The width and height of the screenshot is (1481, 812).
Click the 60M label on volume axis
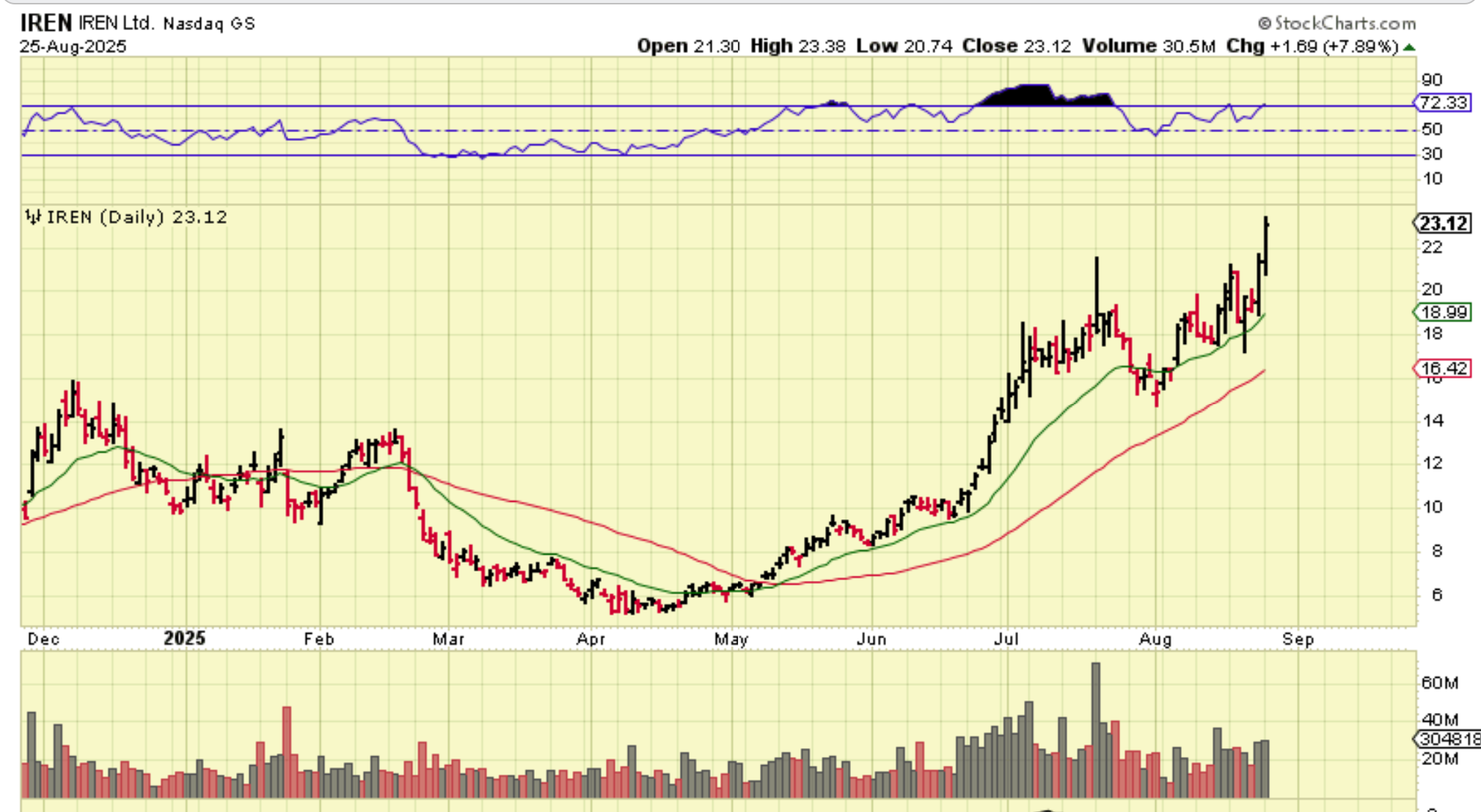point(1439,683)
